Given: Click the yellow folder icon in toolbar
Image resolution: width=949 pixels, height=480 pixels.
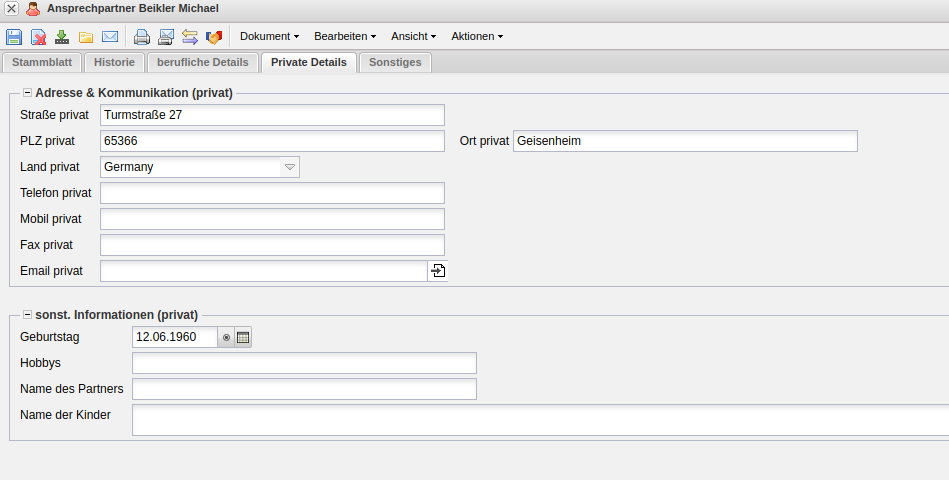Looking at the screenshot, I should (x=86, y=37).
